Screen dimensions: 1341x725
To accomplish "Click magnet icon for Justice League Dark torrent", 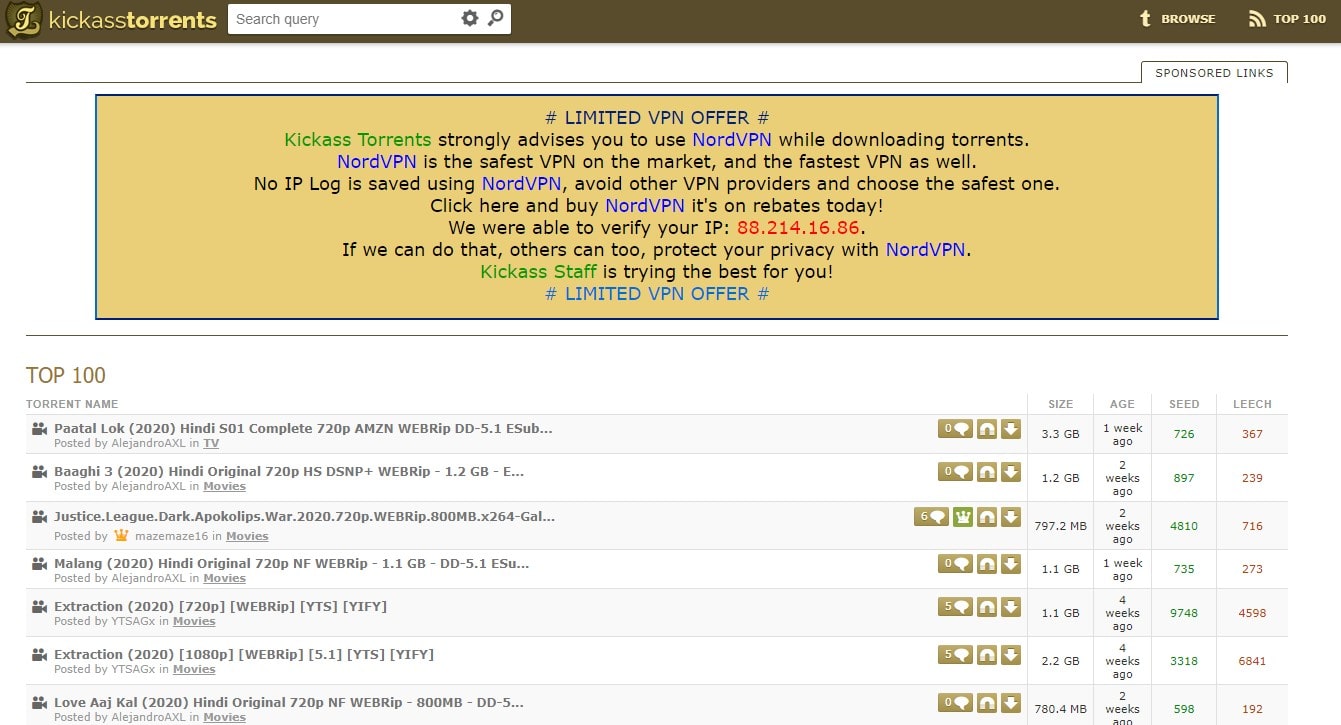I will click(987, 517).
